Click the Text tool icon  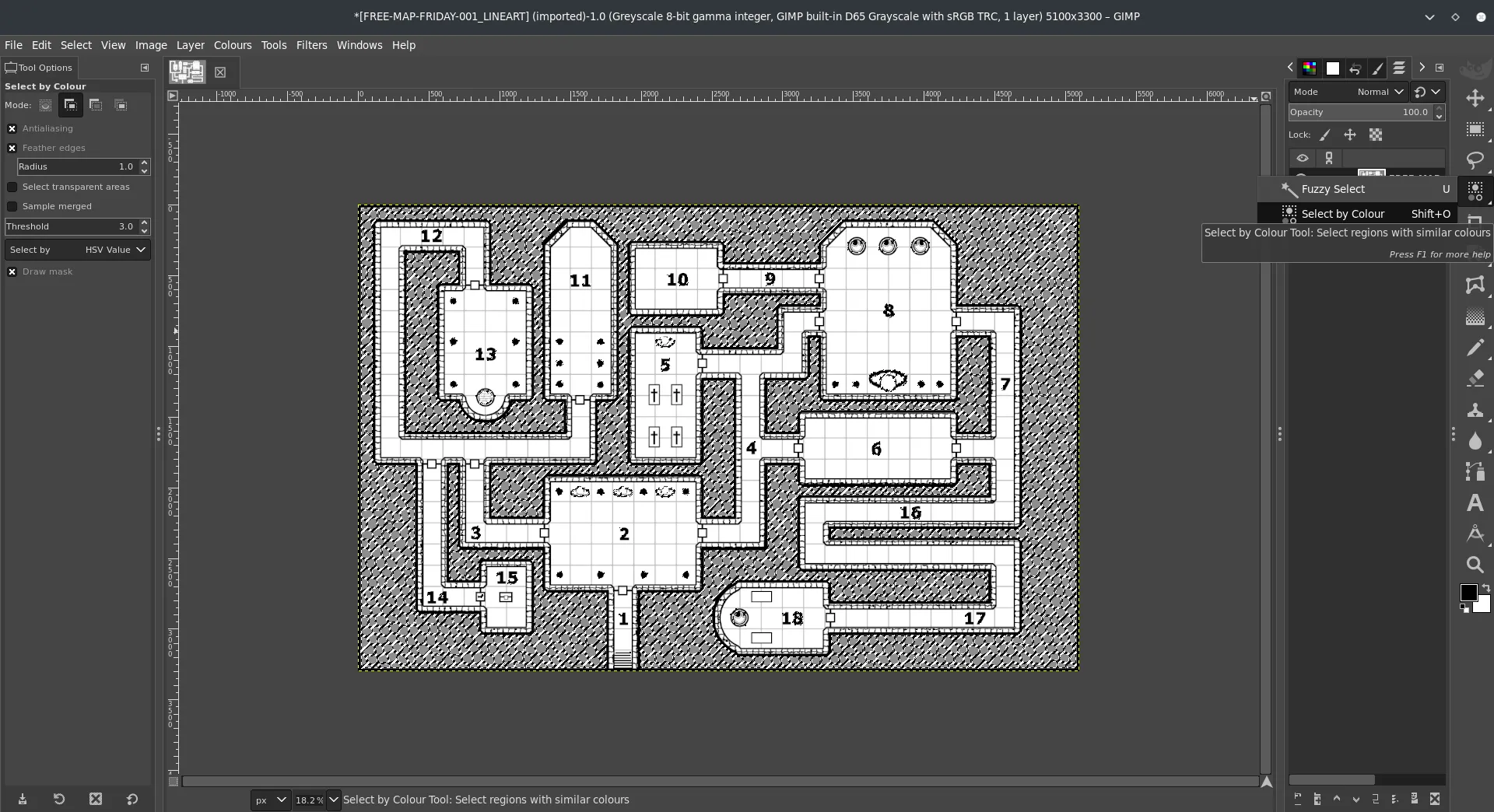pos(1475,503)
